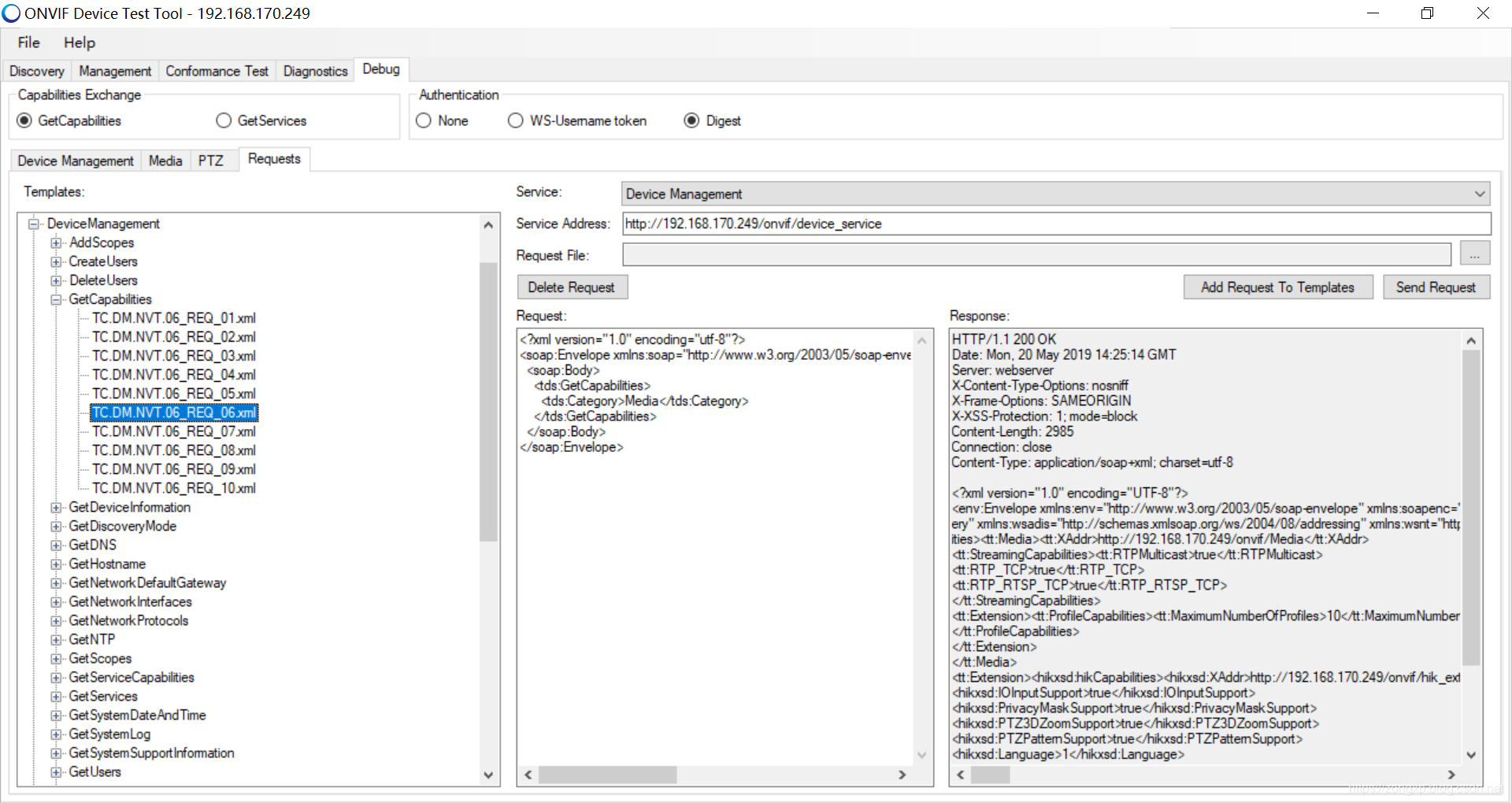Expand the DeleteUsers tree node
Image resolution: width=1512 pixels, height=803 pixels.
tap(56, 280)
